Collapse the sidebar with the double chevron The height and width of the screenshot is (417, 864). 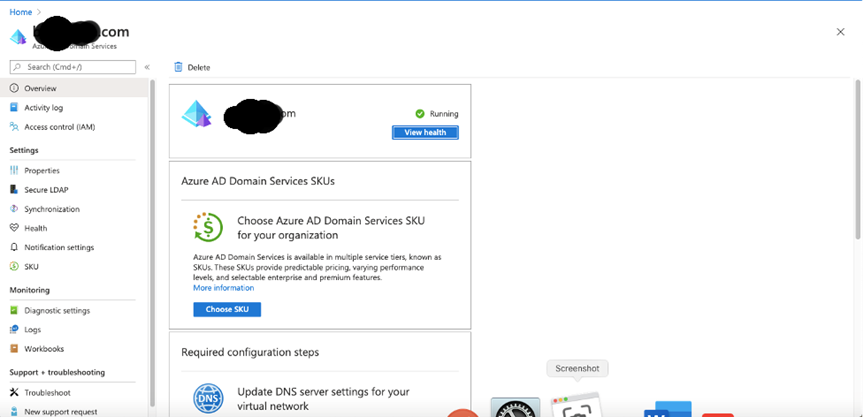pyautogui.click(x=147, y=67)
